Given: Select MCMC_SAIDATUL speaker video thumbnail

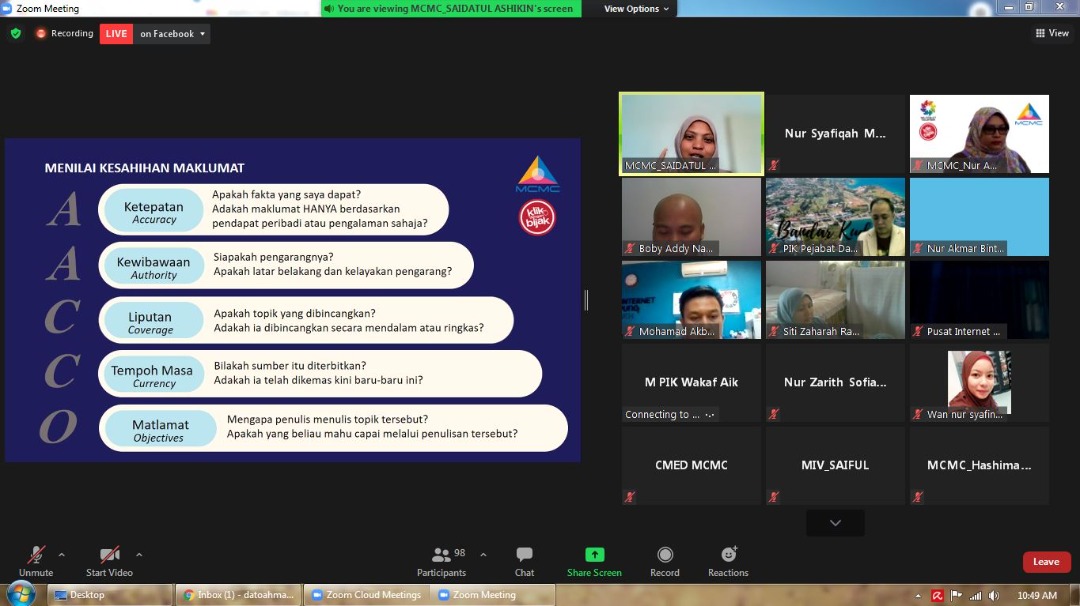Looking at the screenshot, I should [x=691, y=134].
